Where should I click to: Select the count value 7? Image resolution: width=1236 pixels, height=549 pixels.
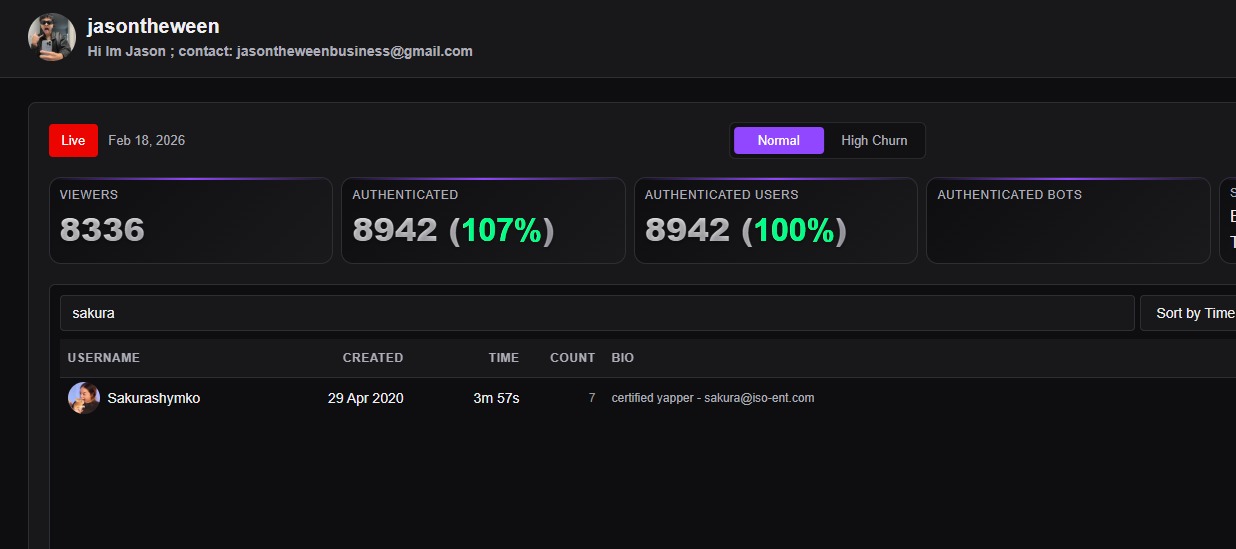coord(592,398)
